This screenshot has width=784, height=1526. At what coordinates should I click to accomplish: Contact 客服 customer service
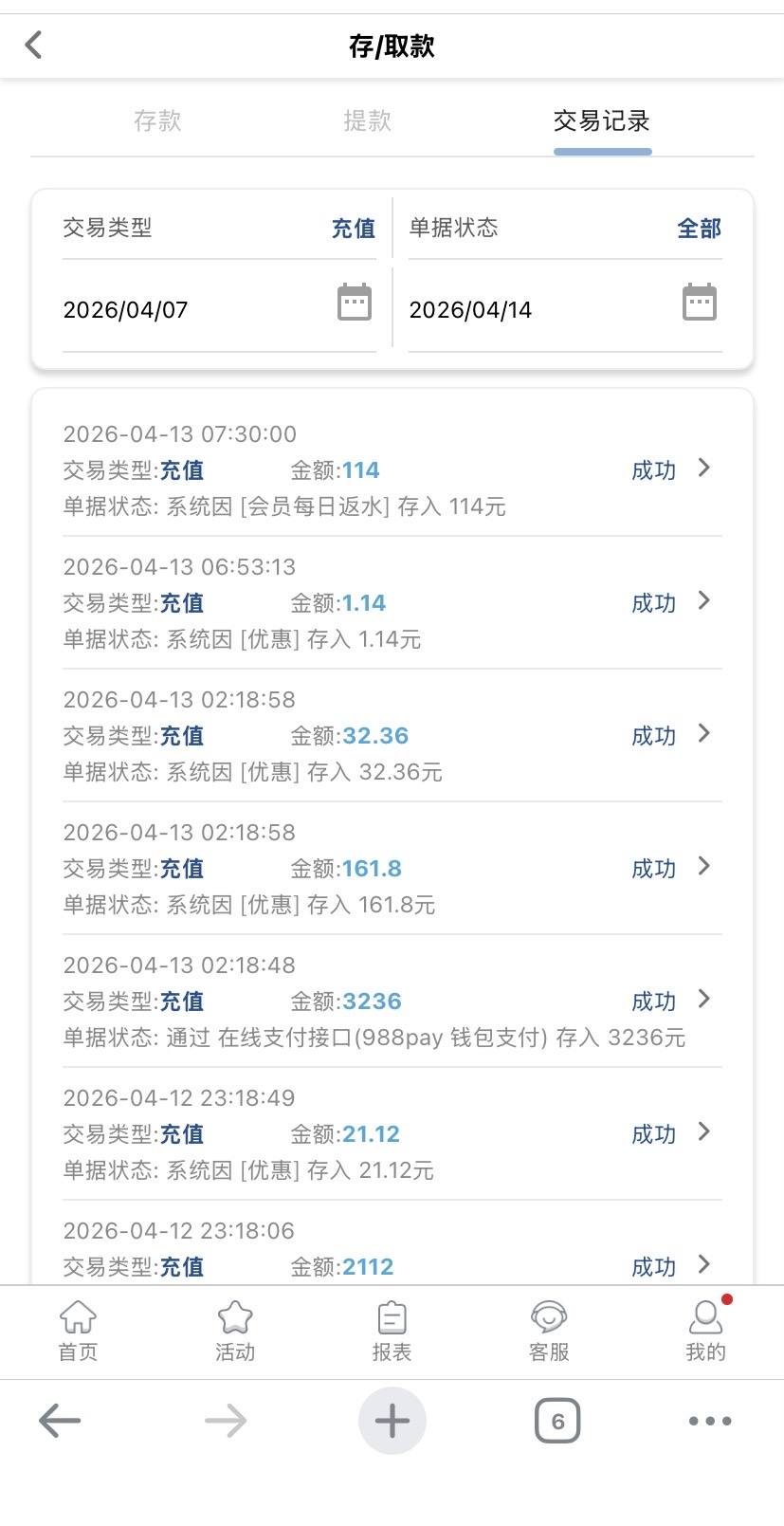(x=549, y=1330)
